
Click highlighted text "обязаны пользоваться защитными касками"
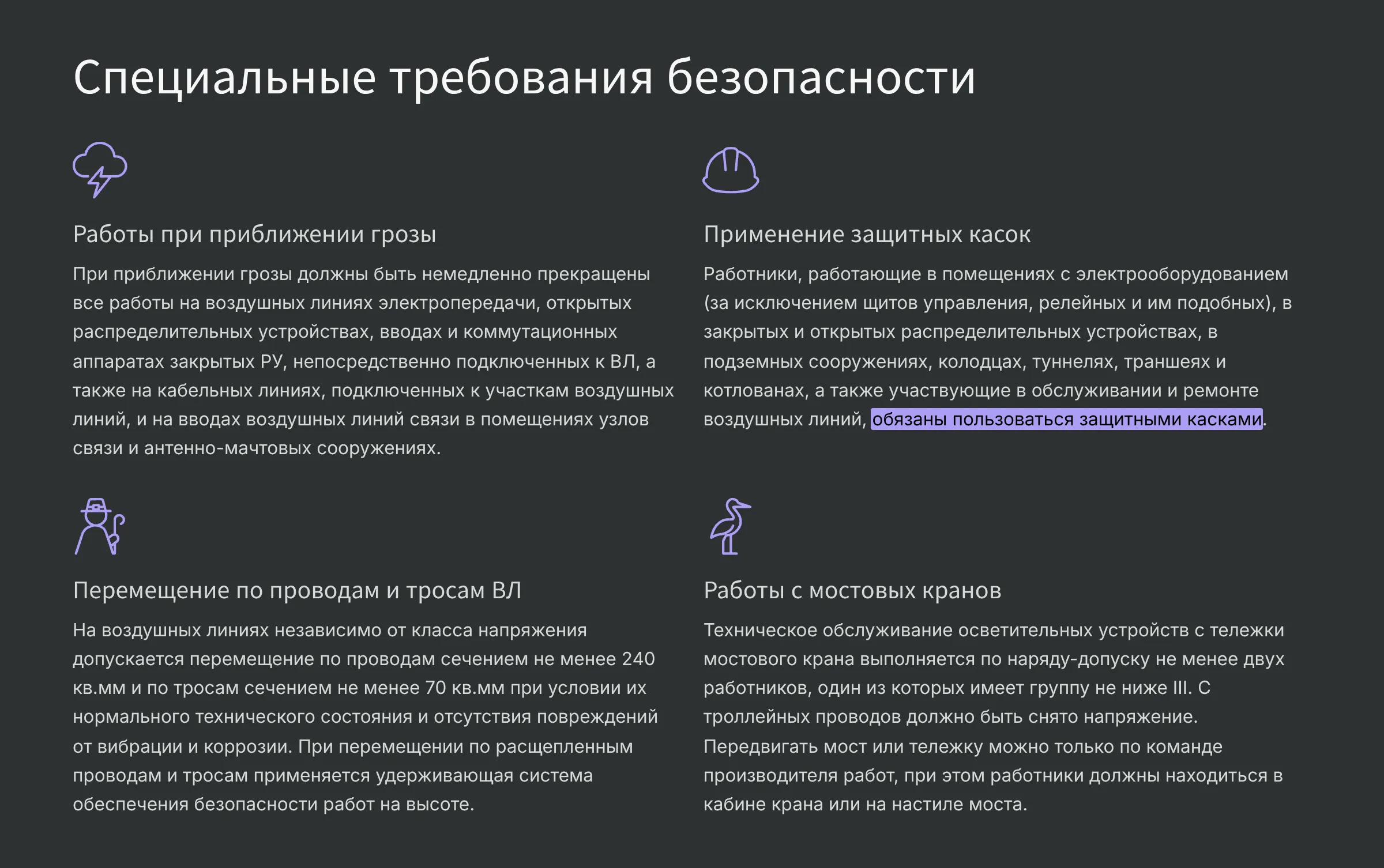click(x=1066, y=419)
